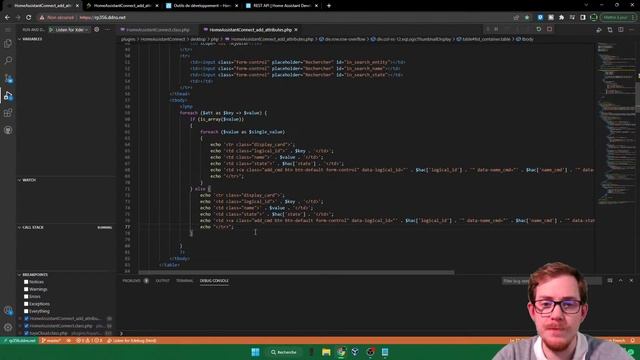The image size is (640, 360).
Task: Toggle the Errors breakpoint checkbox
Action: [26, 297]
